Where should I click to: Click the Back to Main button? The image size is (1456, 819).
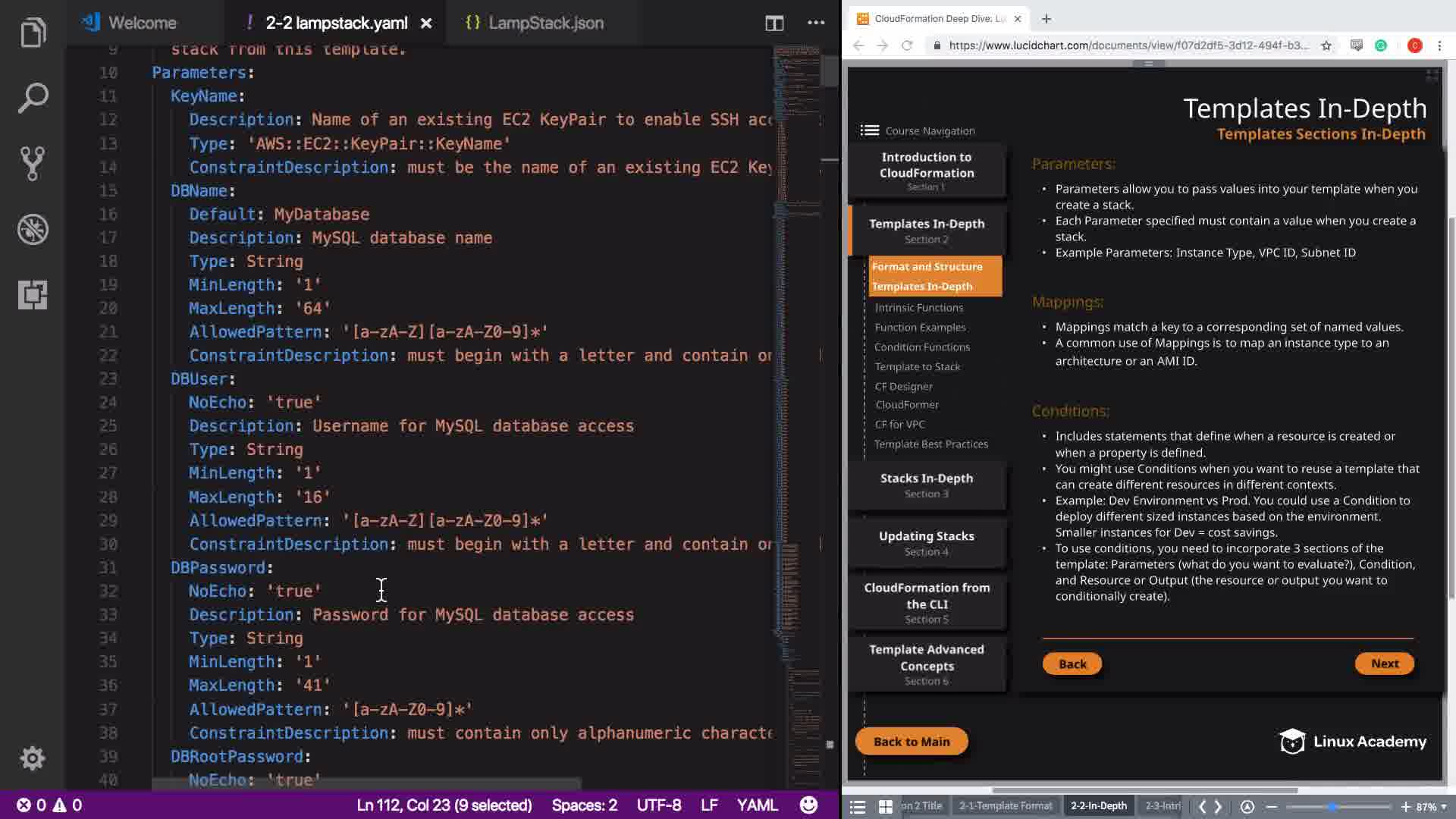point(912,742)
